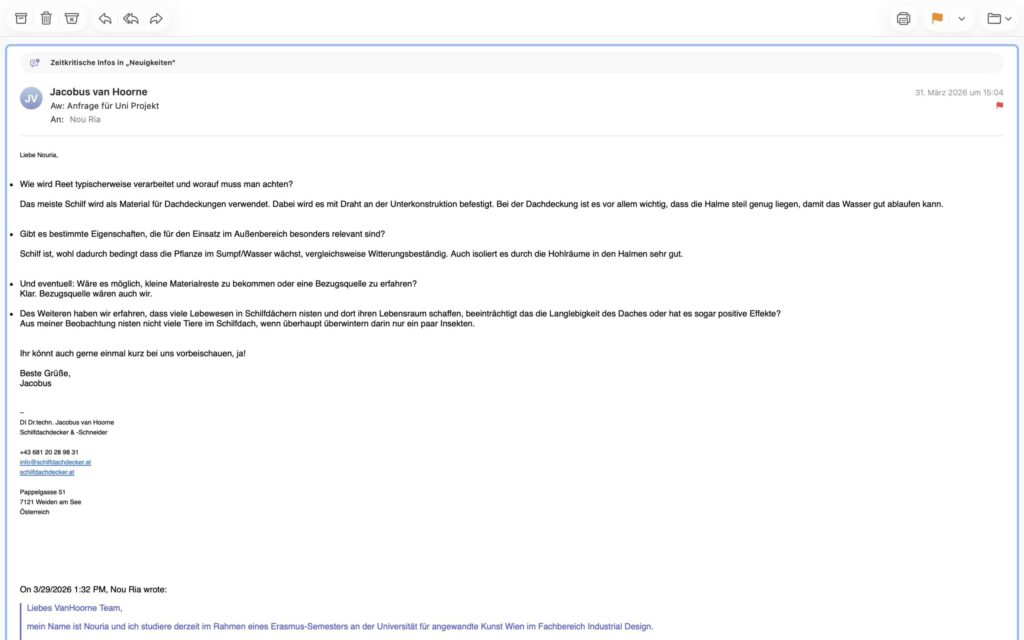The height and width of the screenshot is (640, 1024).
Task: Open the schilfdachdecker.at website link
Action: (x=47, y=472)
